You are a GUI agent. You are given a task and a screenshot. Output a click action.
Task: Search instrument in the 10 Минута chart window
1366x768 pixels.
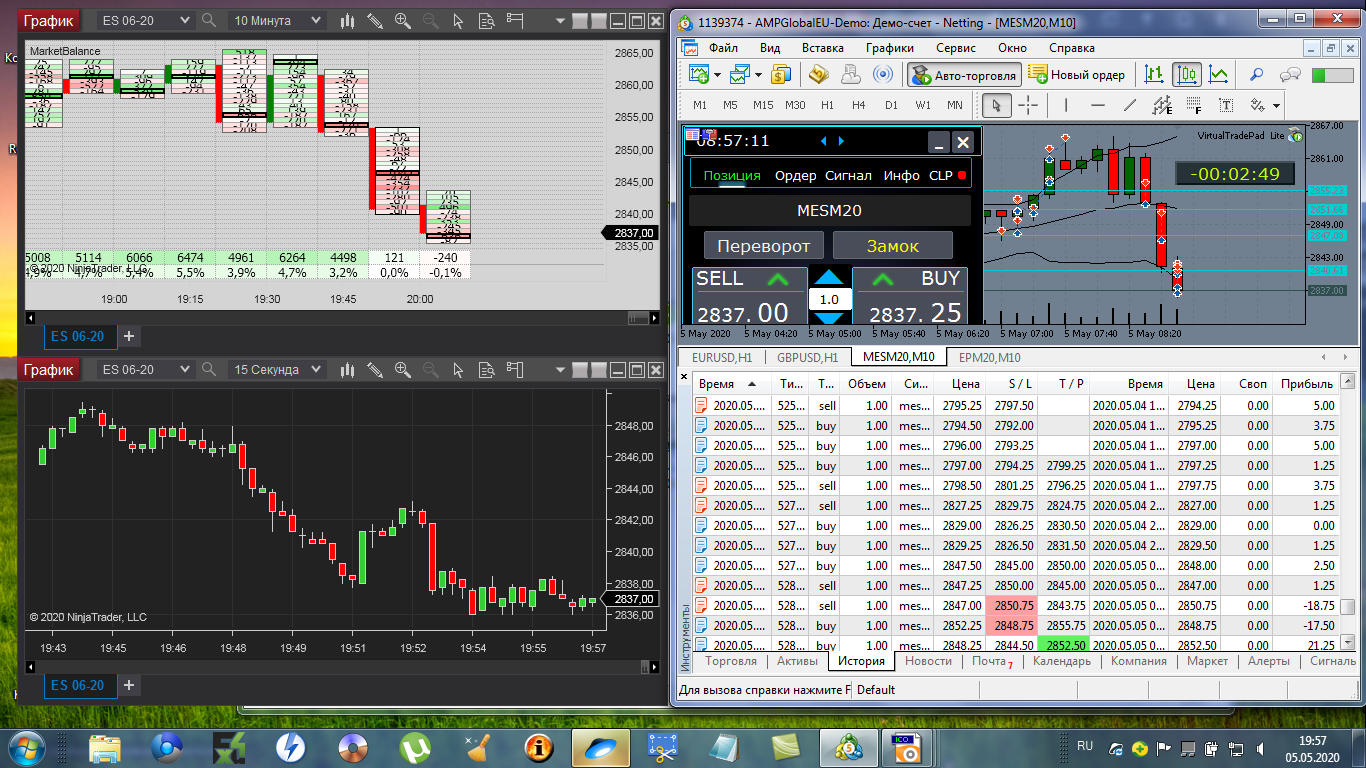(x=209, y=20)
